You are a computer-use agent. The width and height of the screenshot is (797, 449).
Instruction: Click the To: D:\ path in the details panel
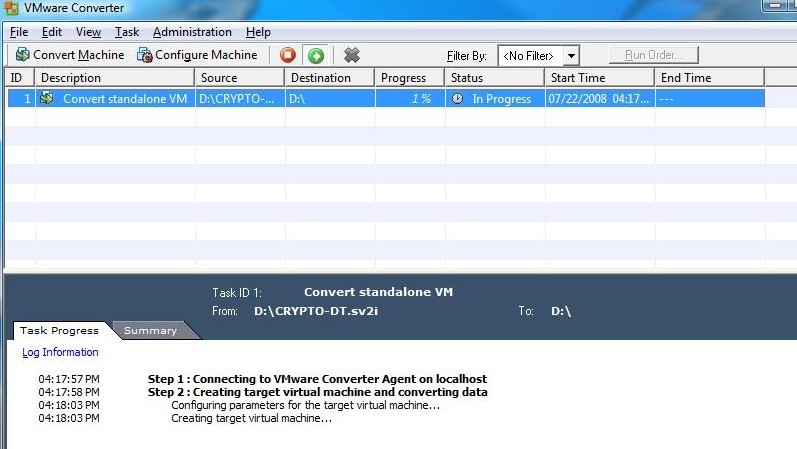pyautogui.click(x=561, y=311)
